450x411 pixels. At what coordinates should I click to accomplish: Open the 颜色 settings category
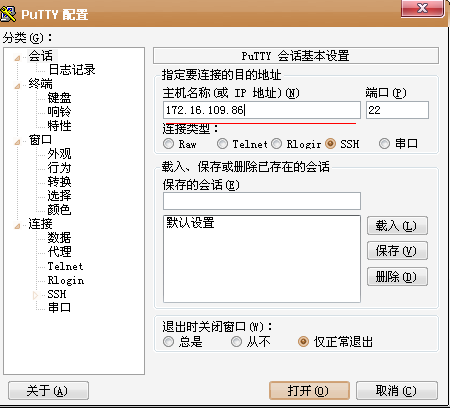(59, 210)
